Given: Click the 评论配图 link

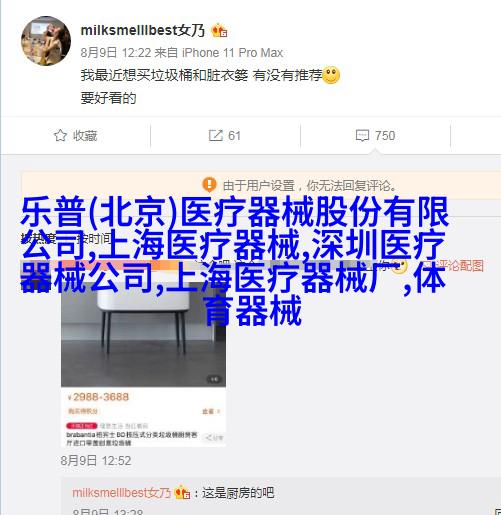Looking at the screenshot, I should (x=460, y=266).
